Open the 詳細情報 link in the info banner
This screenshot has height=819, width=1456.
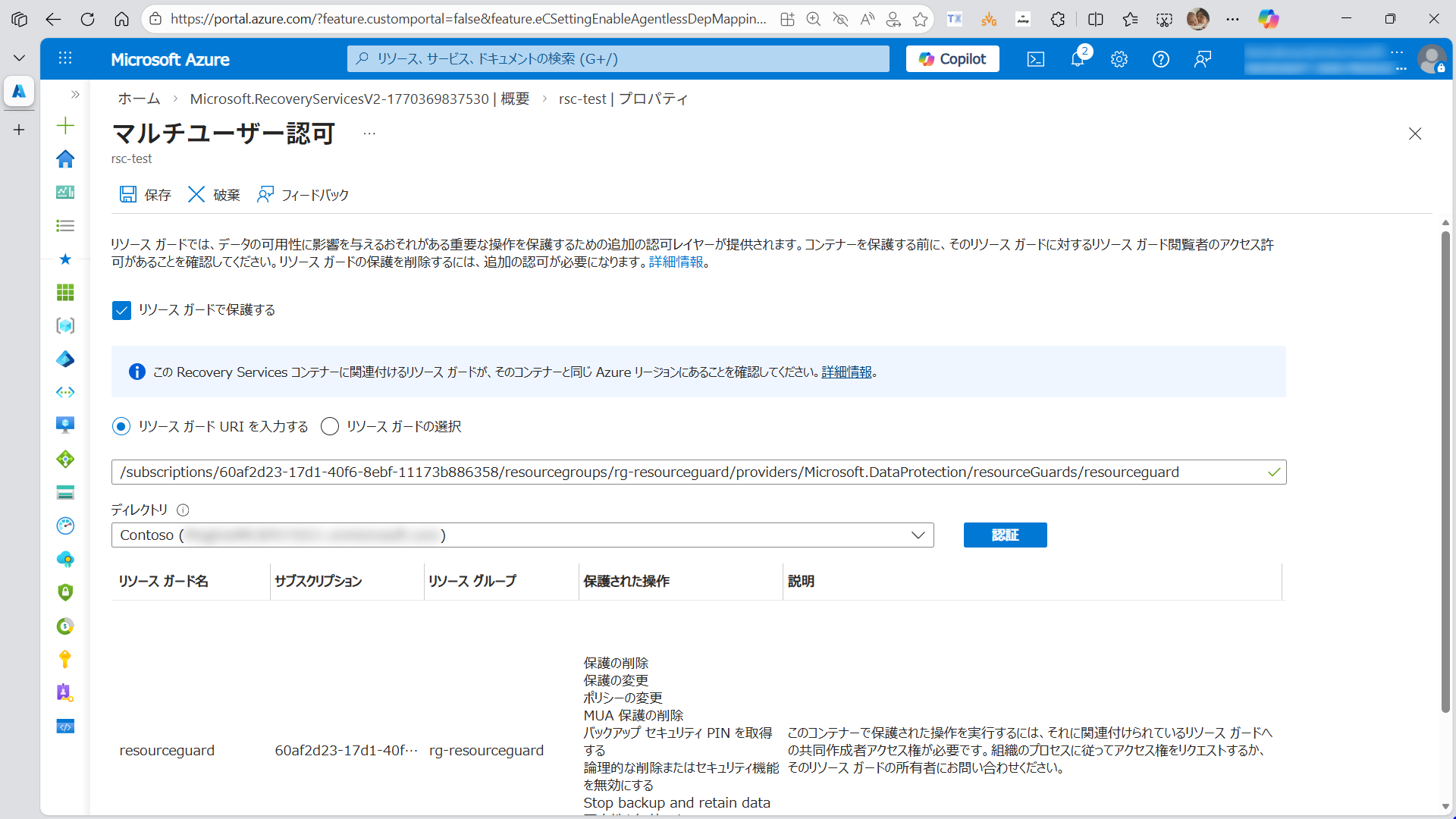tap(846, 372)
